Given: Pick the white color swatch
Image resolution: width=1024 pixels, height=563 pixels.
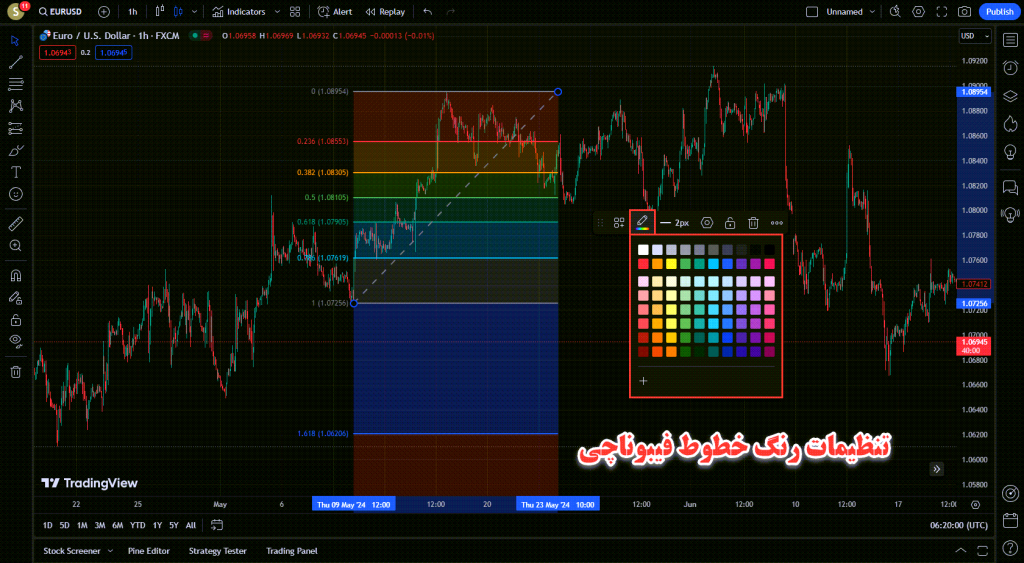Looking at the screenshot, I should click(643, 249).
